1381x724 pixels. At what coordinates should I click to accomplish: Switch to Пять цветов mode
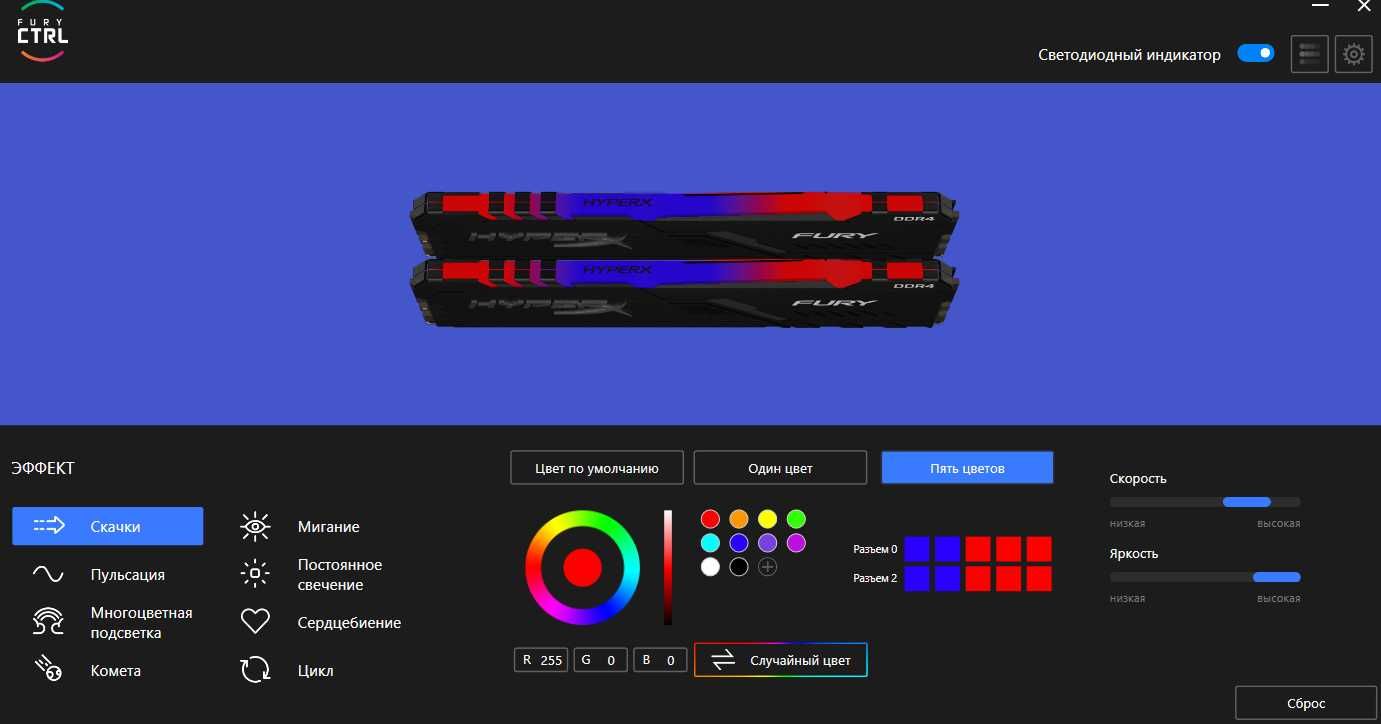(967, 468)
